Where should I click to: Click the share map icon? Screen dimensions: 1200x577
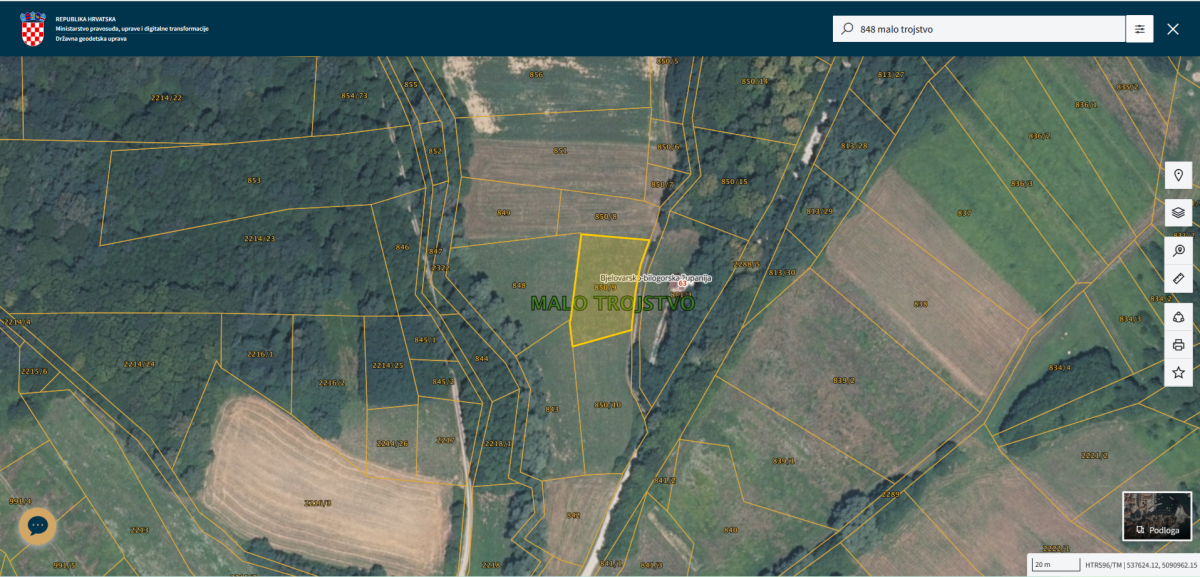(x=1178, y=317)
